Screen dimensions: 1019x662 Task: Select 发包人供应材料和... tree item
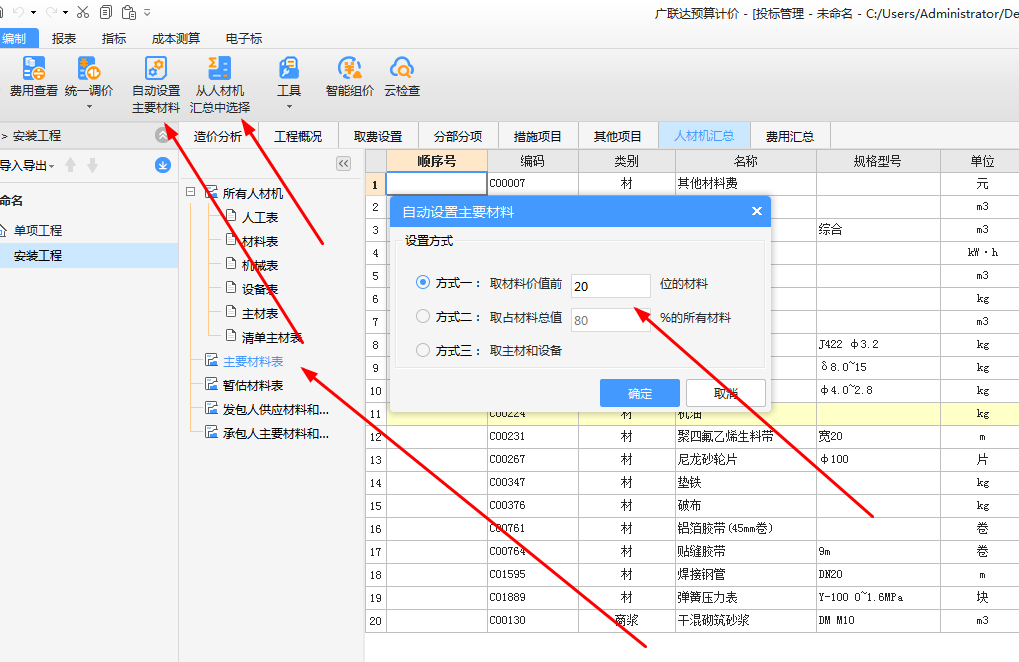pos(276,409)
